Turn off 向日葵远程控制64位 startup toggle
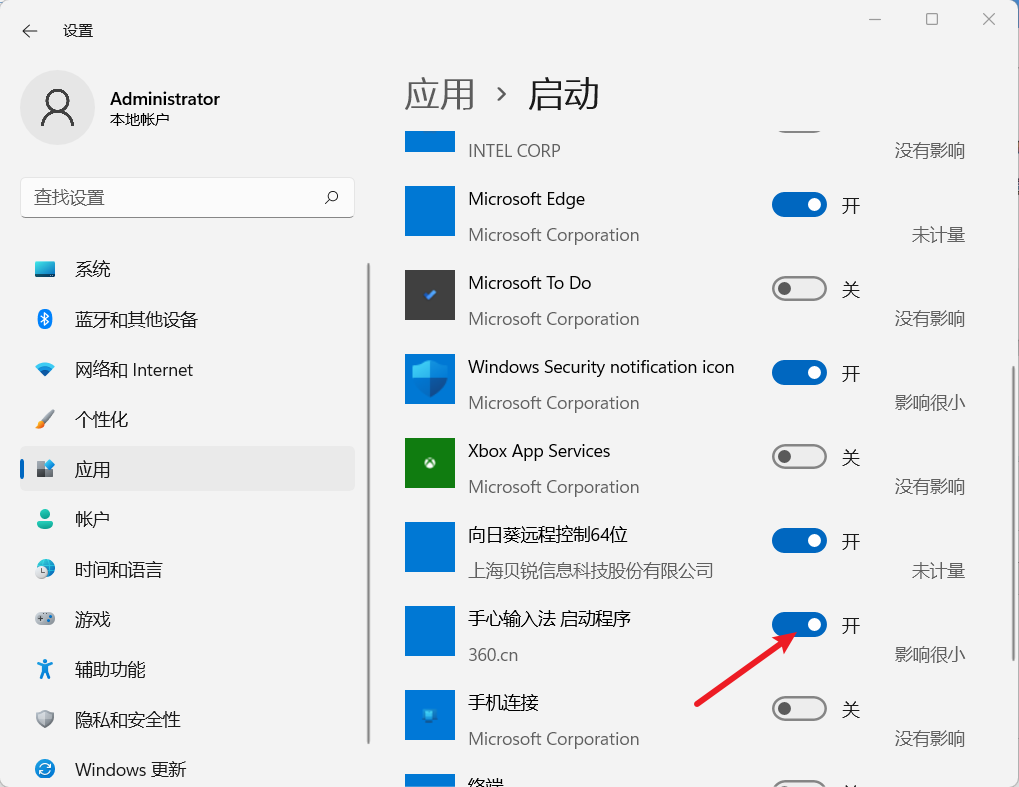This screenshot has height=787, width=1019. (x=799, y=541)
